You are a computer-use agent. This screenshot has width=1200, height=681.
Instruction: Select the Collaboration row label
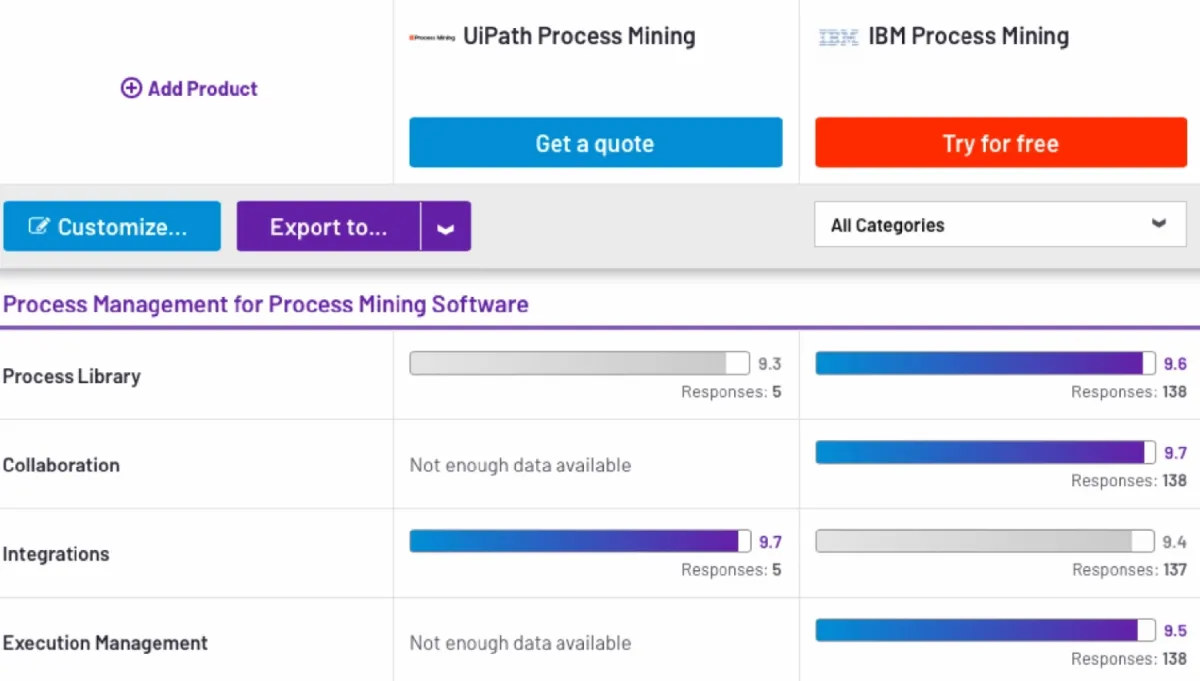coord(61,465)
